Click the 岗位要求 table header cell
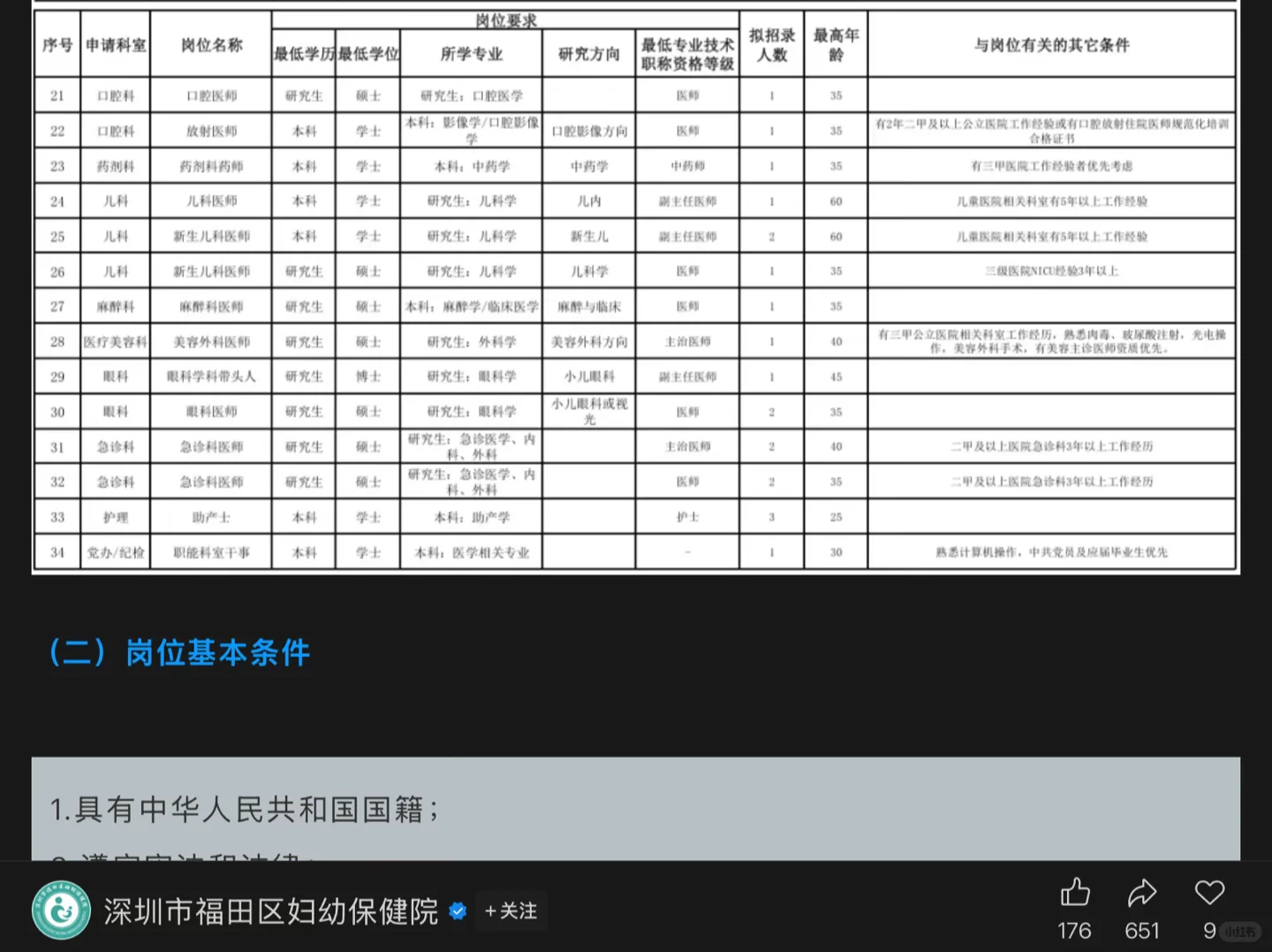Screen dimensions: 1272x952 [505, 19]
